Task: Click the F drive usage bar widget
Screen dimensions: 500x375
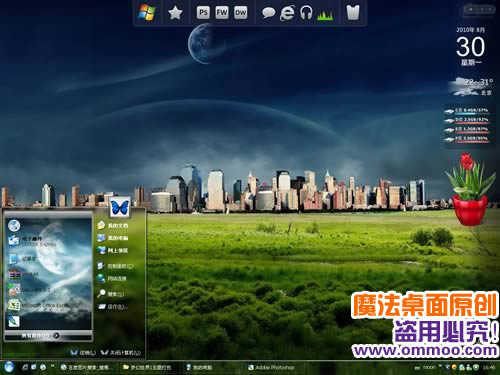Action: (x=468, y=139)
